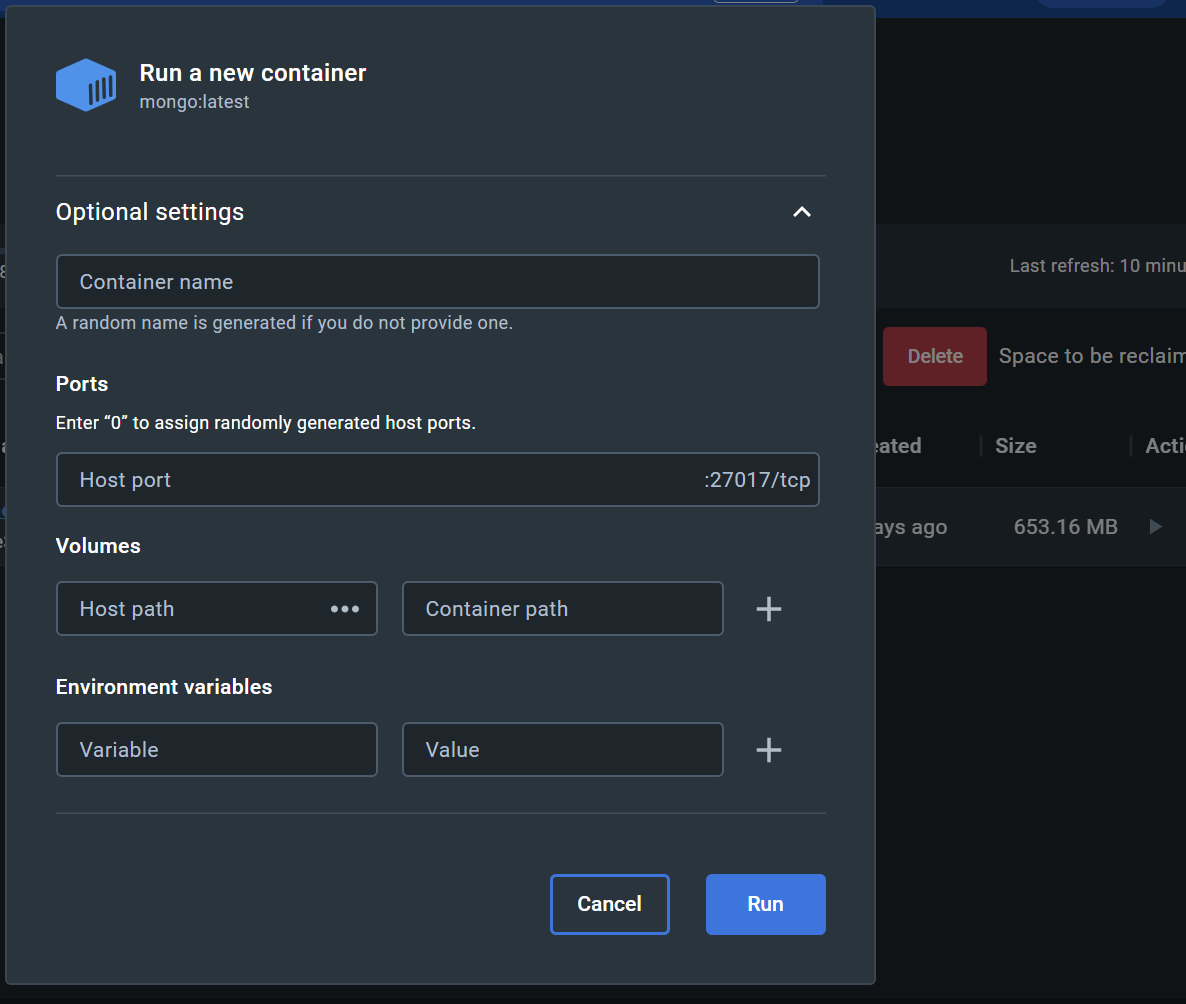
Task: Select the 653.16 MB size value
Action: 1065,527
